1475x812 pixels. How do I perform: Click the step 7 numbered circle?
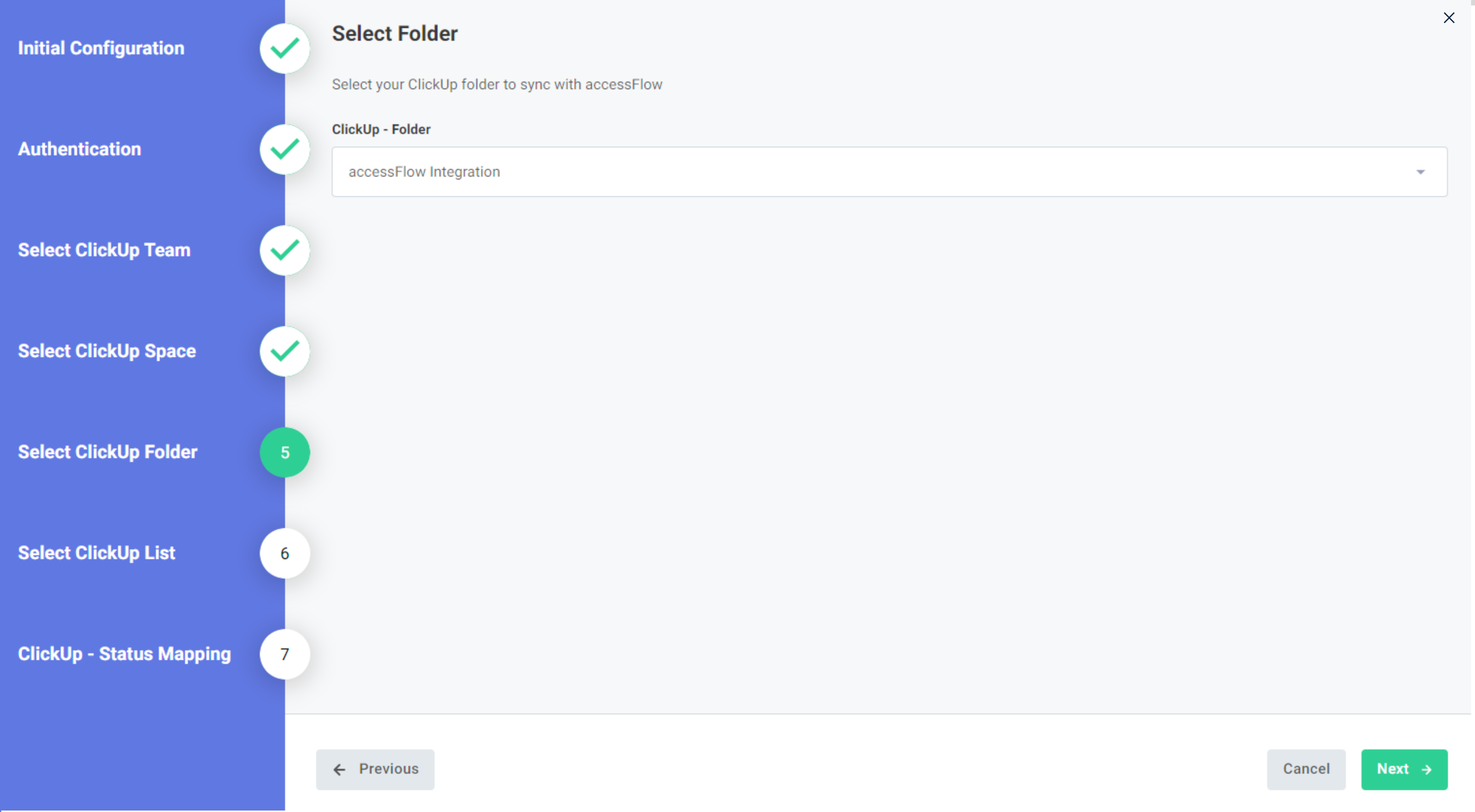[x=285, y=654]
